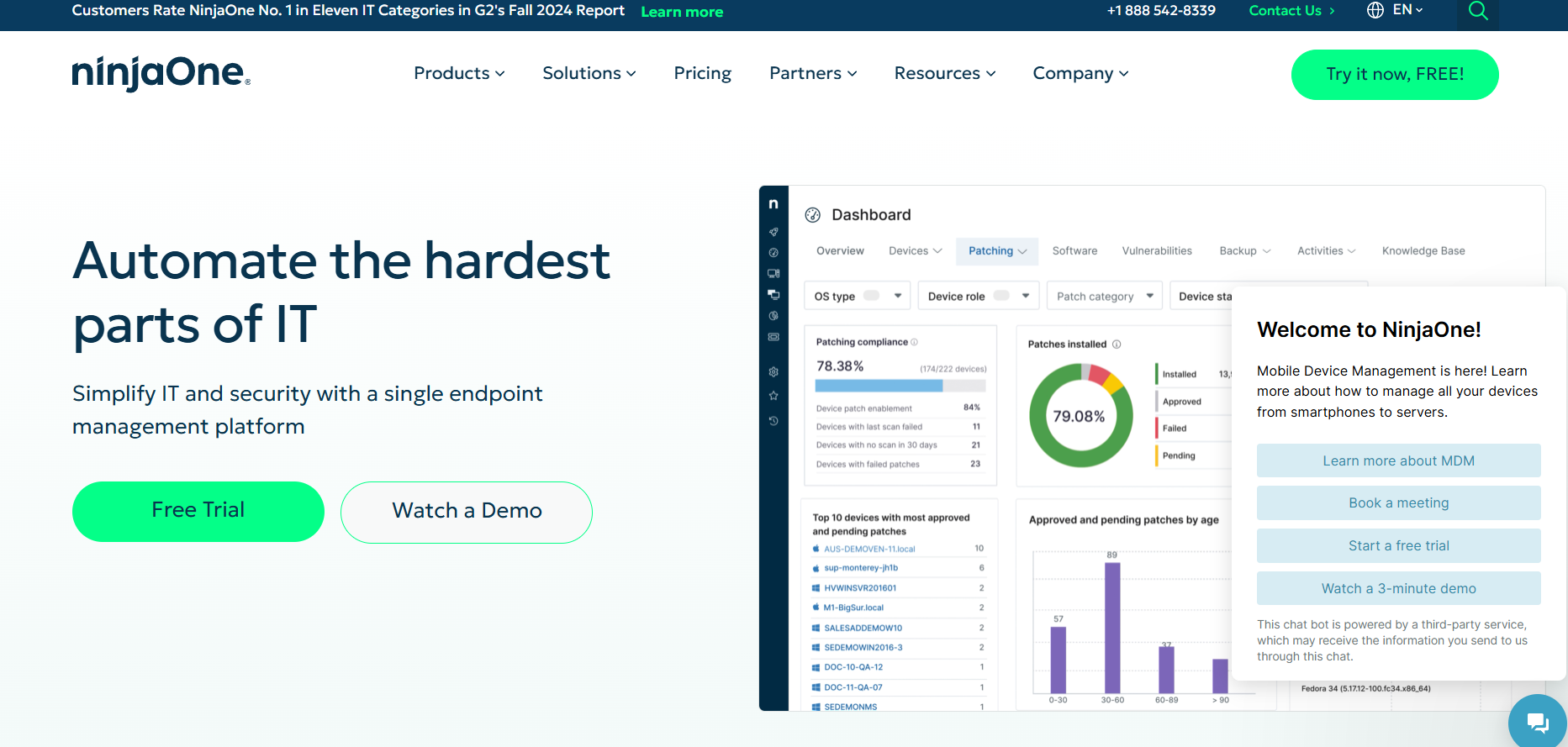Click the green Installed legend swatch
Screen dimensions: 1568x747
click(1157, 374)
